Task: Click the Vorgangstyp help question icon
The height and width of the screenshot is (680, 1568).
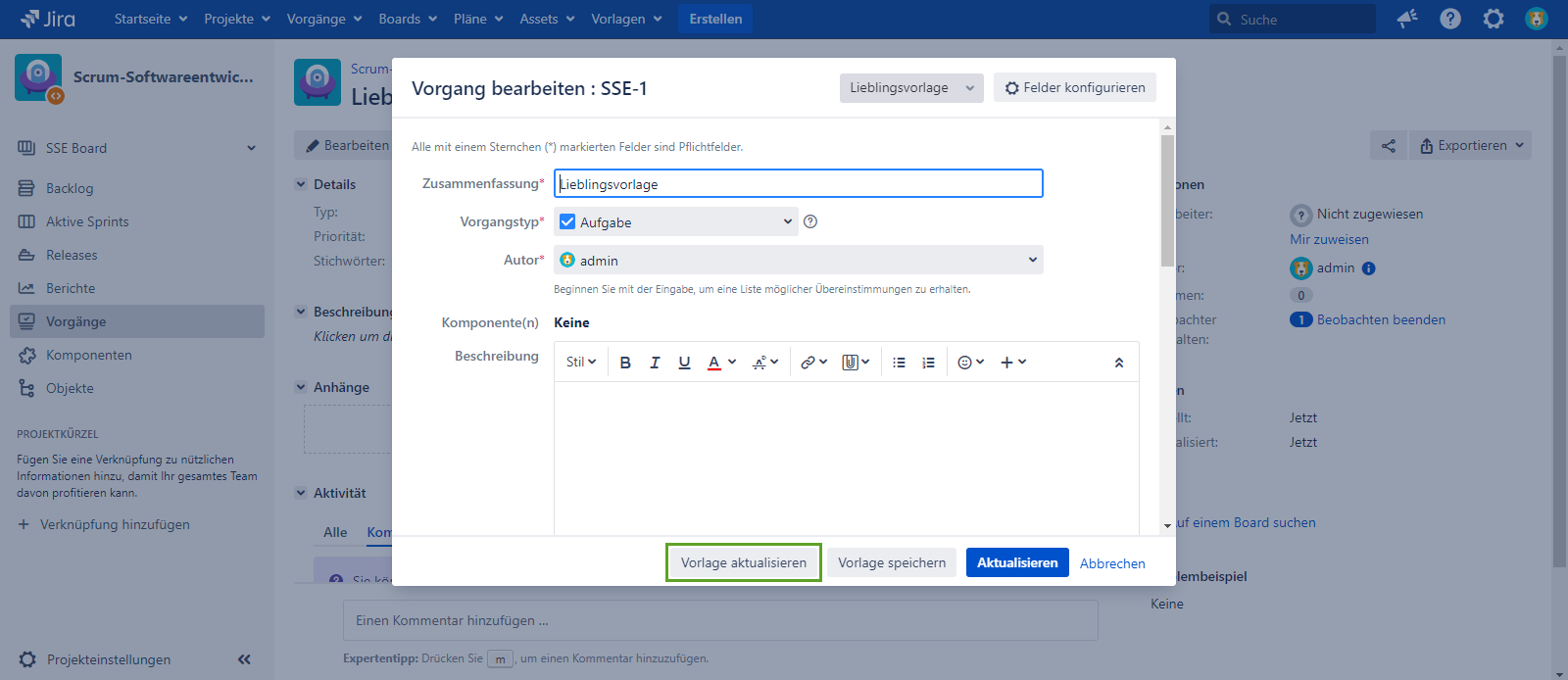Action: tap(810, 221)
